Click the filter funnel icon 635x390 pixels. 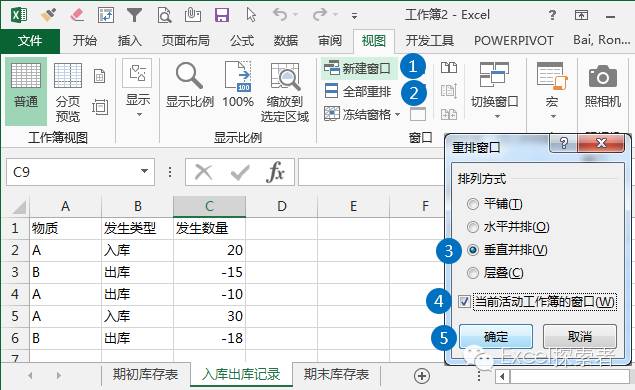[134, 15]
